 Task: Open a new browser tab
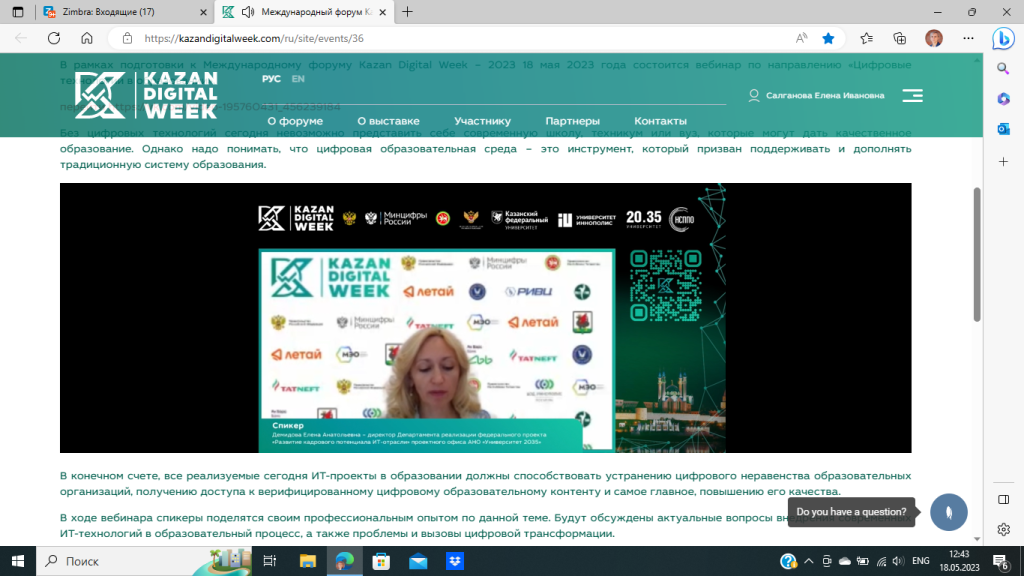tap(408, 12)
